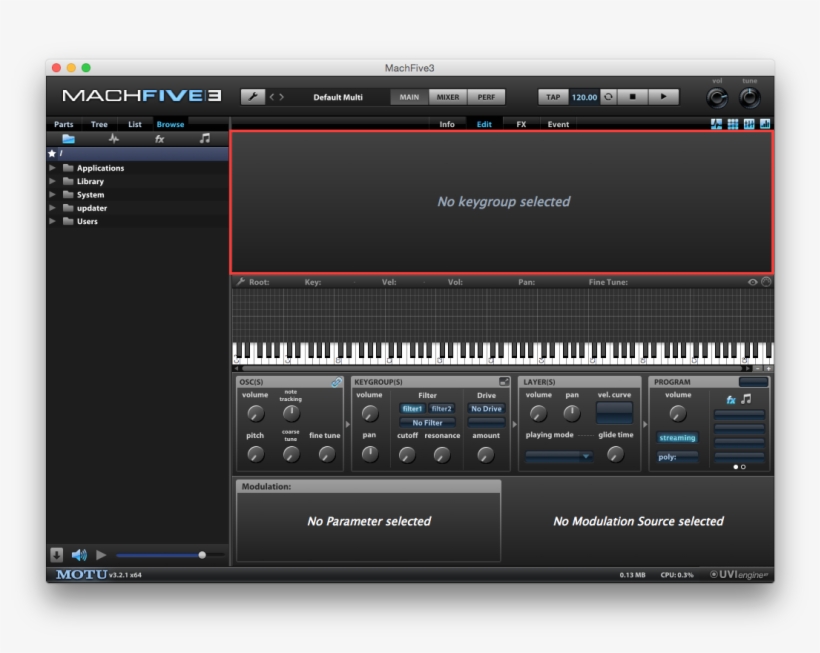This screenshot has height=653, width=820.
Task: Switch to the Tree tab
Action: coord(99,124)
